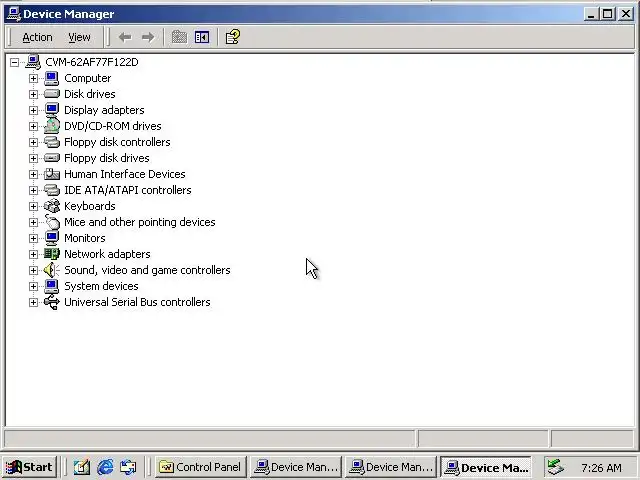This screenshot has width=640, height=480.
Task: Expand the System devices category
Action: [33, 286]
